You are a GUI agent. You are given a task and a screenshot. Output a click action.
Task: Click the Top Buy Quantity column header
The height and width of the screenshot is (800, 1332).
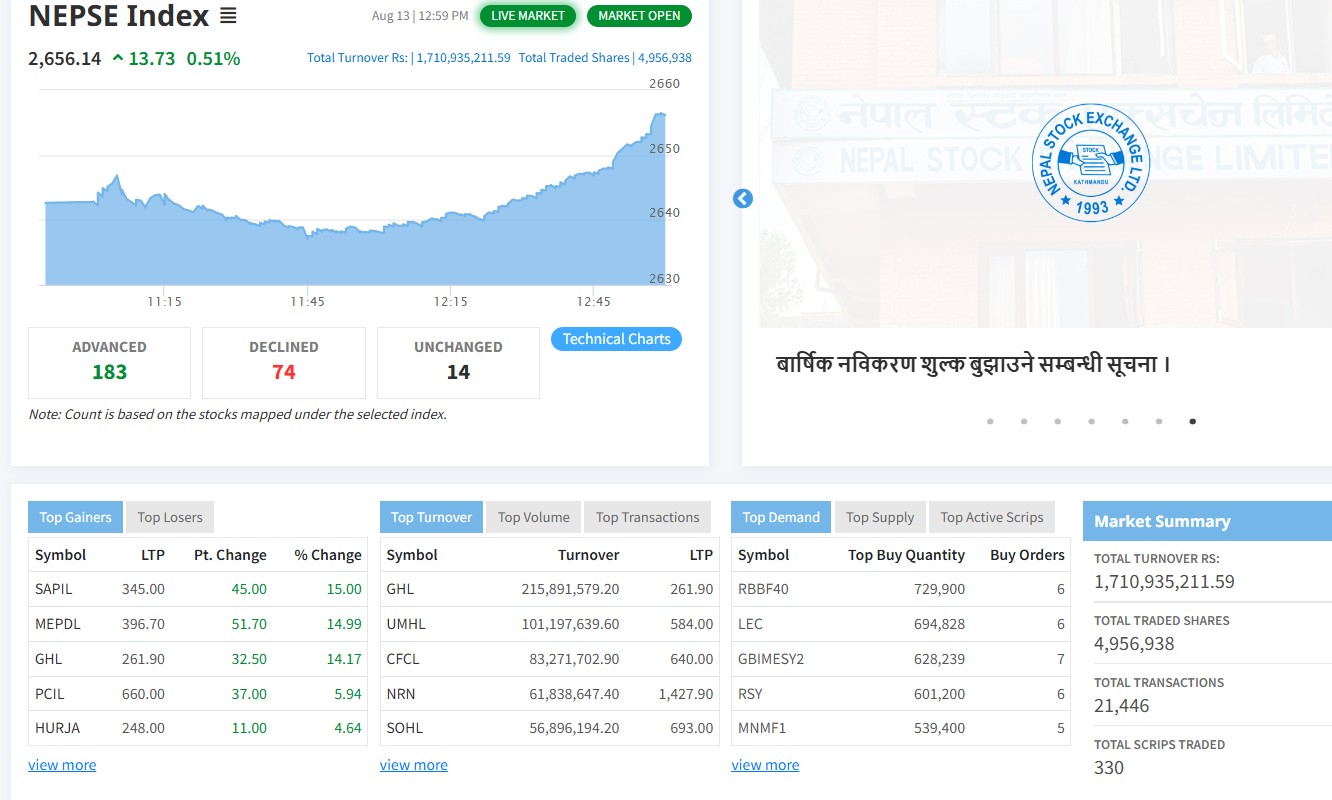click(907, 555)
